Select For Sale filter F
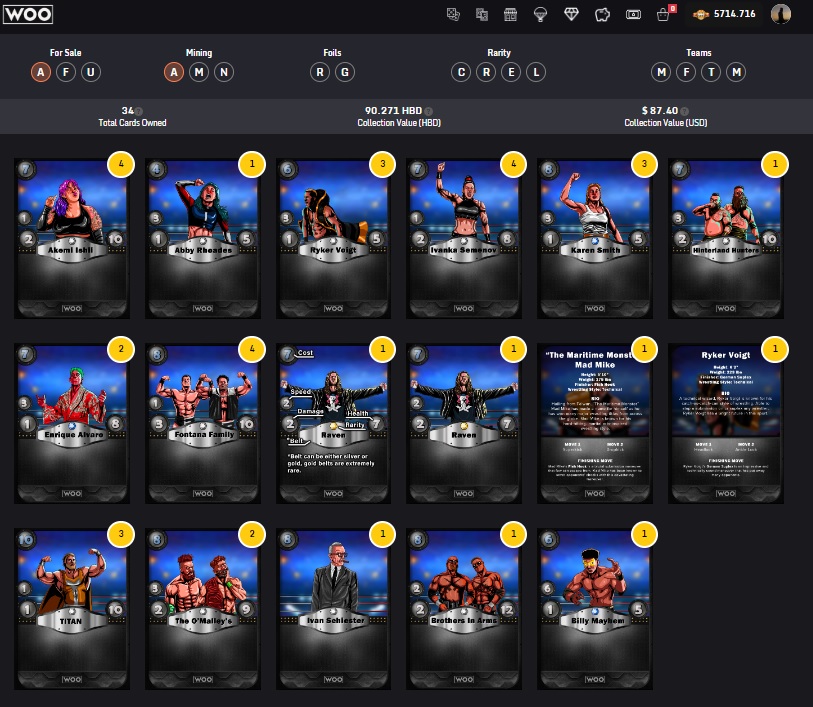813x707 pixels. coord(66,72)
